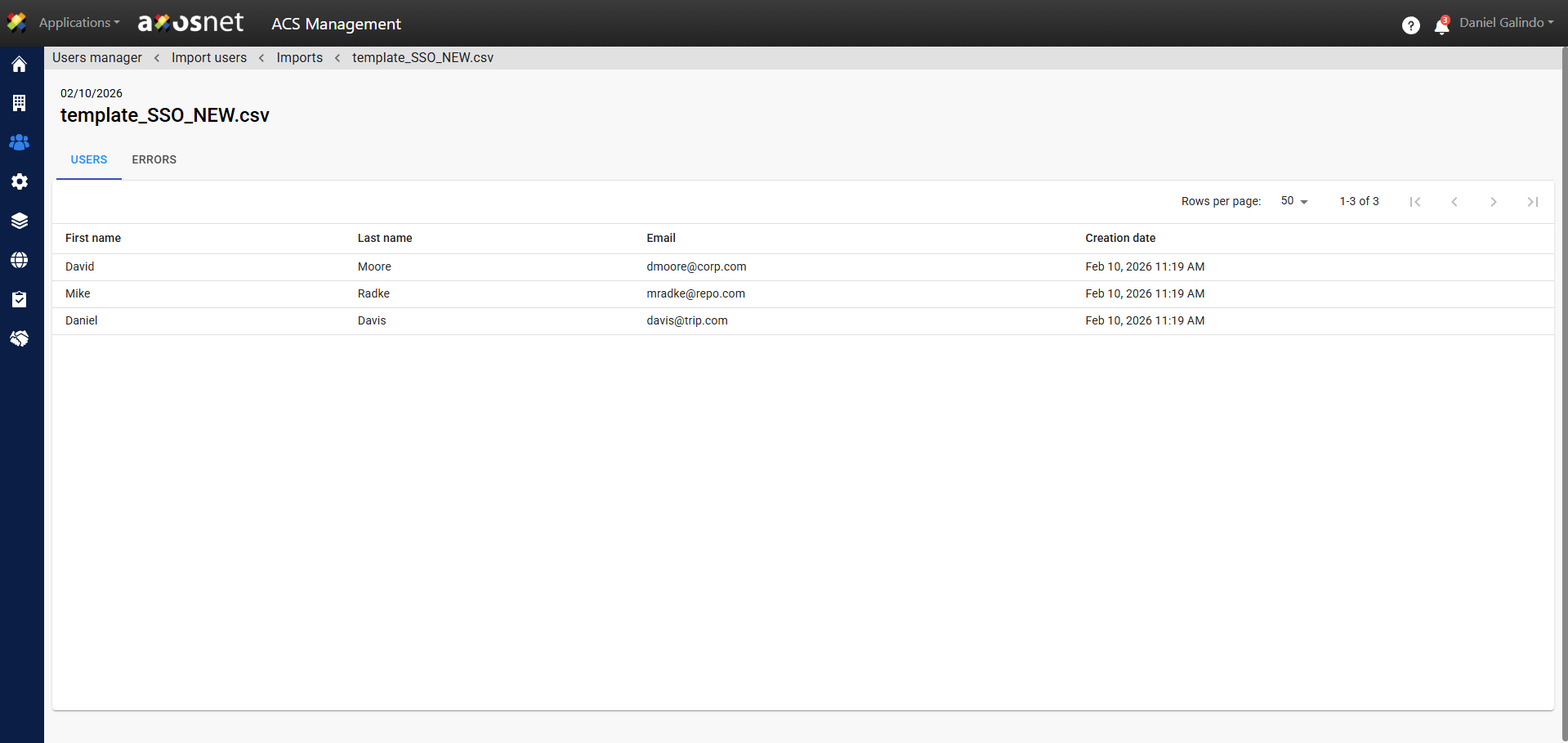Open the settings gear sidebar icon
This screenshot has width=1568, height=743.
(x=20, y=181)
